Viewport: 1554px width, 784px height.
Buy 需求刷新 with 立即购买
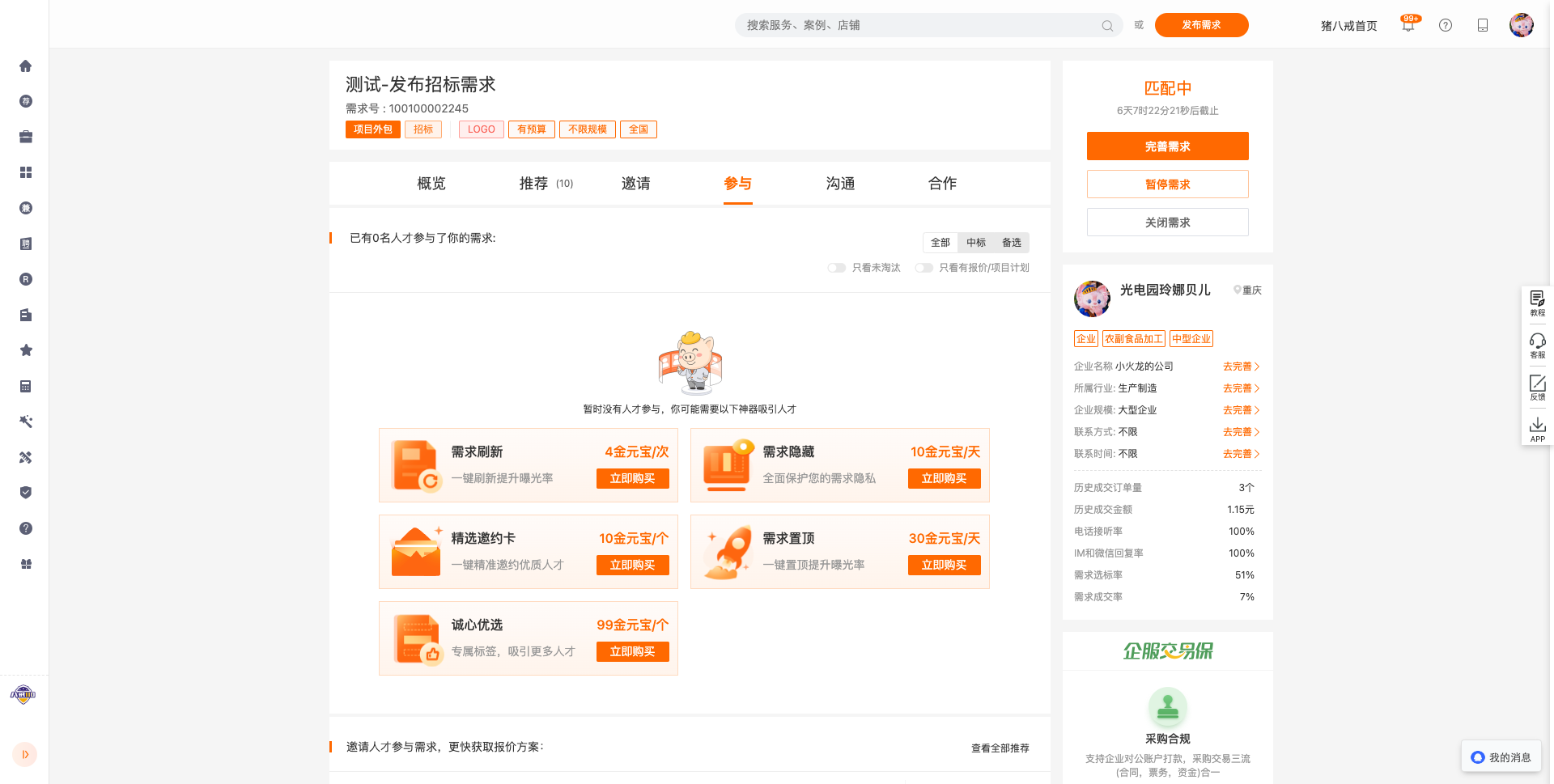(633, 479)
